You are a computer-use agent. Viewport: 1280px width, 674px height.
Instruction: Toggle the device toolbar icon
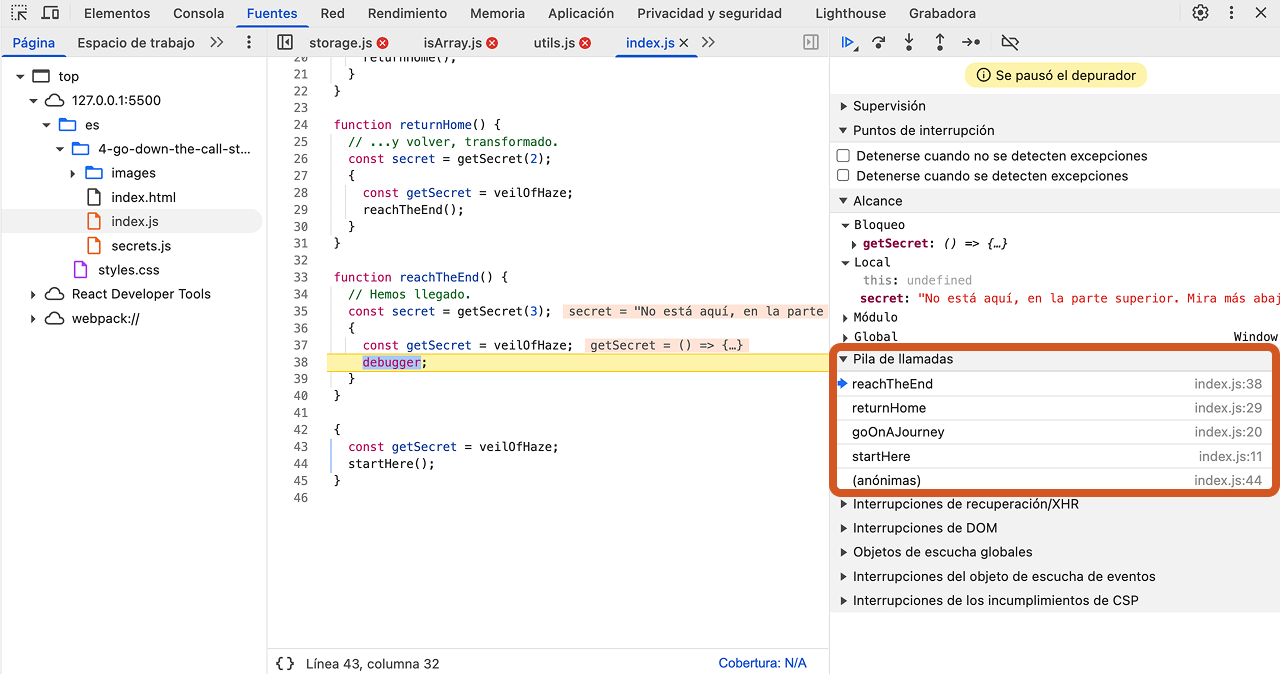pos(50,13)
